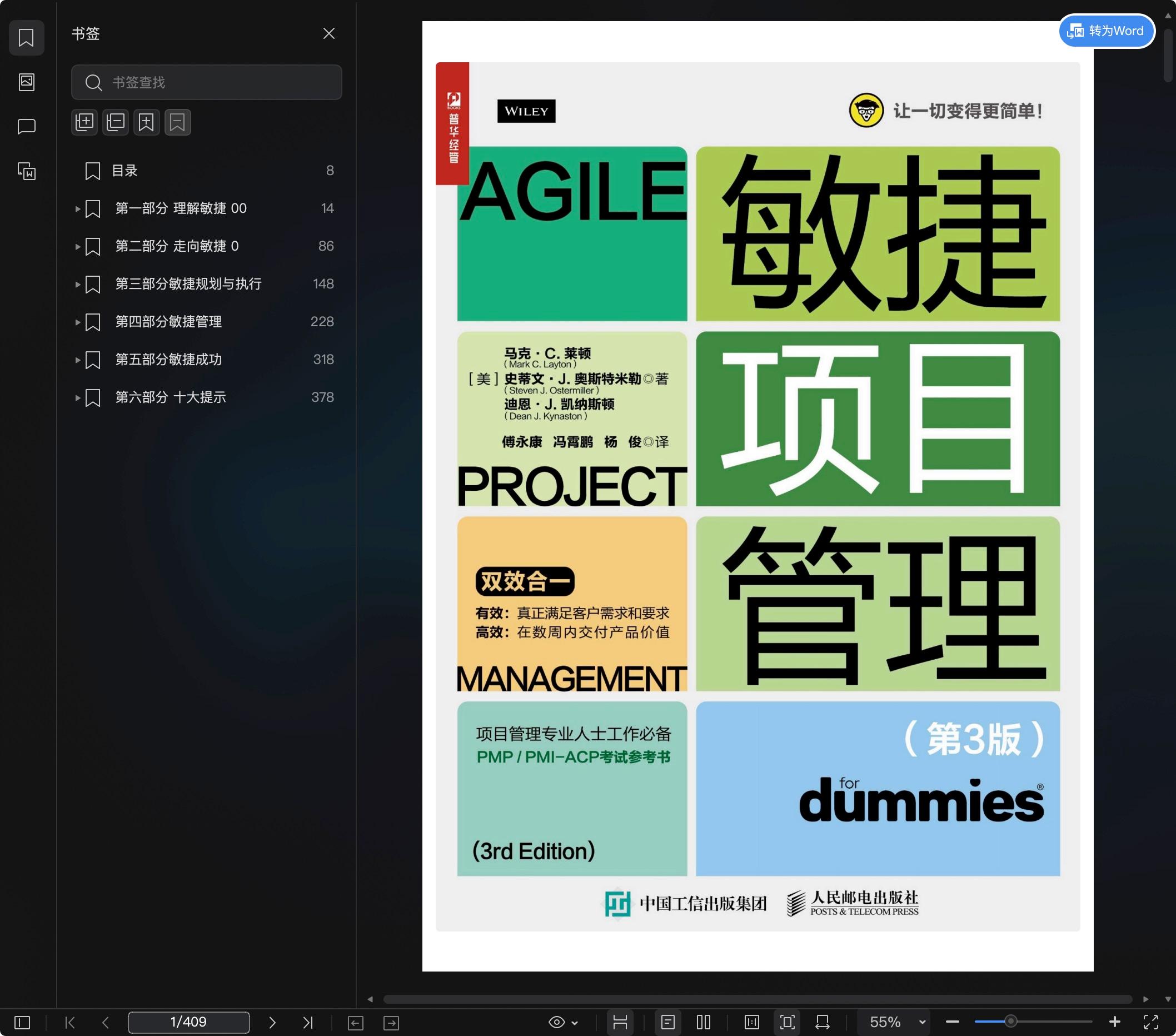Click the actual size icon
The width and height of the screenshot is (1176, 1036).
click(752, 1022)
